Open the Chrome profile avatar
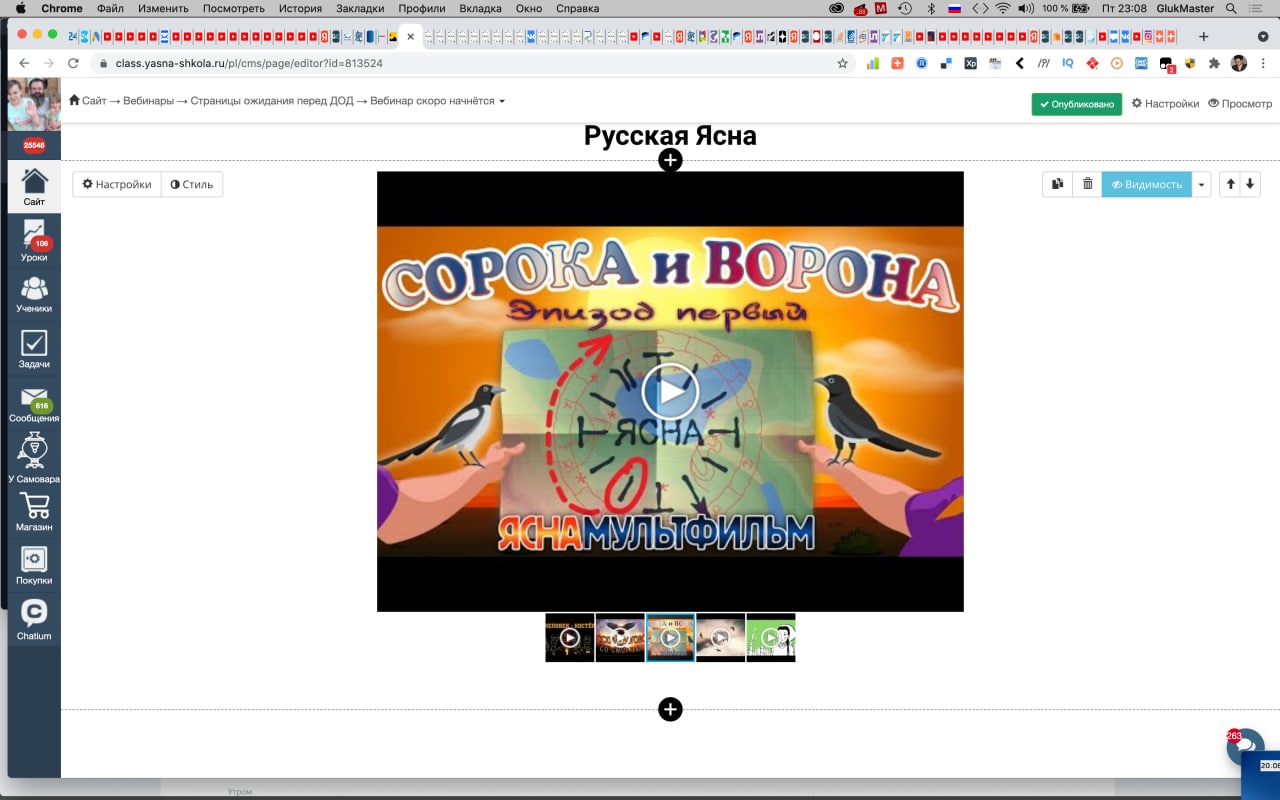1280x800 pixels. pos(1239,63)
